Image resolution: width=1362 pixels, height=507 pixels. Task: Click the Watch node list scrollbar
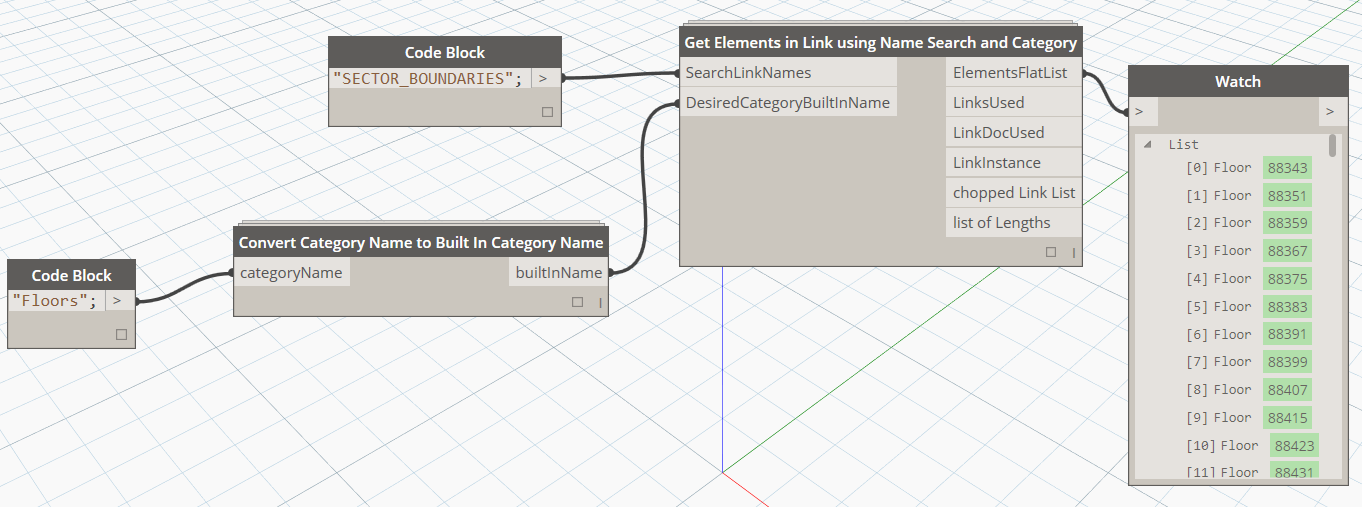click(1332, 147)
